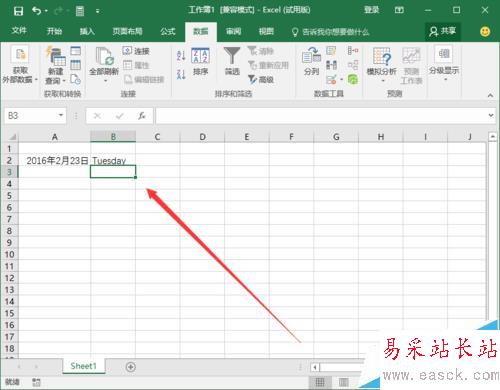Image resolution: width=500 pixels, height=390 pixels.
Task: Undo the last action
Action: tap(36, 11)
